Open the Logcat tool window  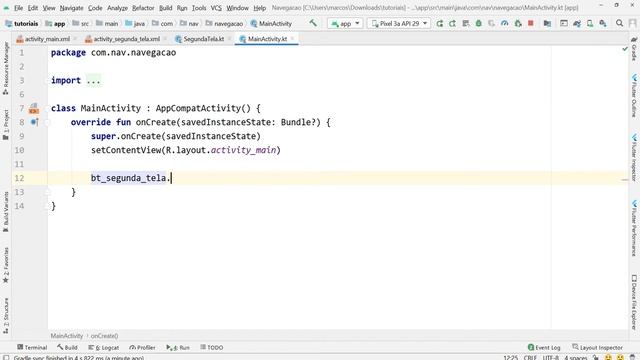coord(104,347)
